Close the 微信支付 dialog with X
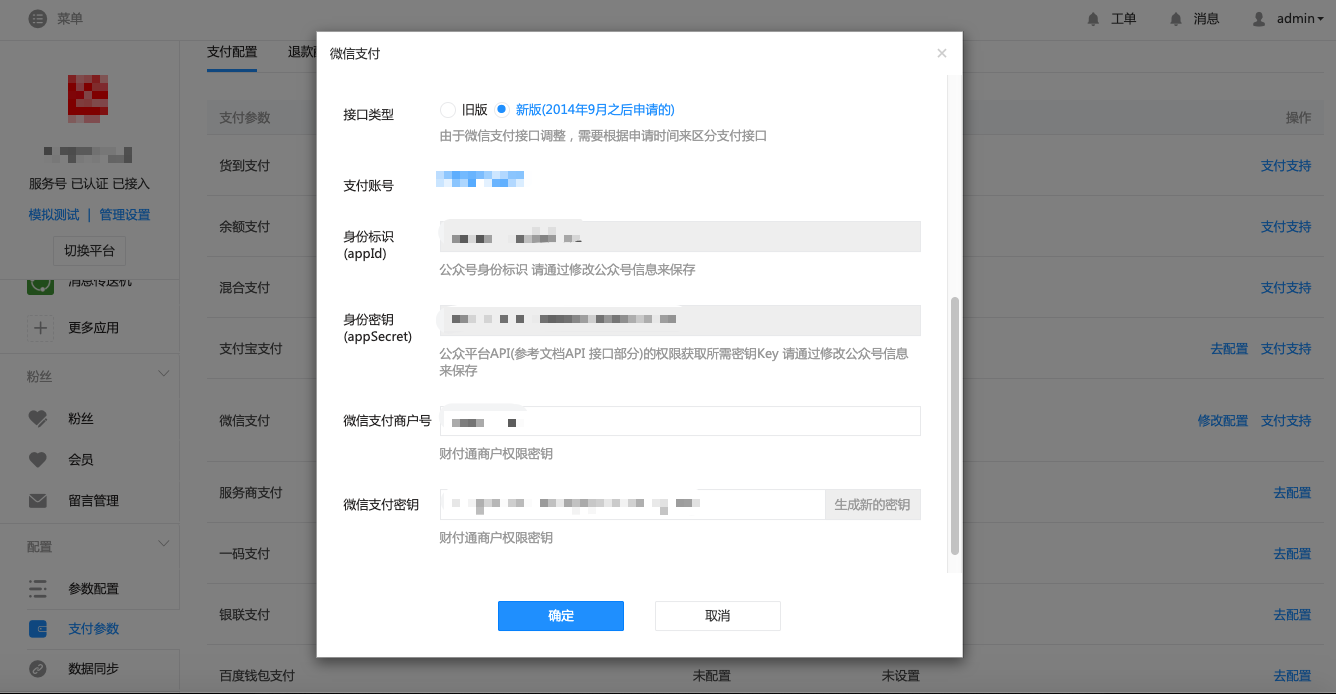The width and height of the screenshot is (1336, 694). pyautogui.click(x=941, y=54)
